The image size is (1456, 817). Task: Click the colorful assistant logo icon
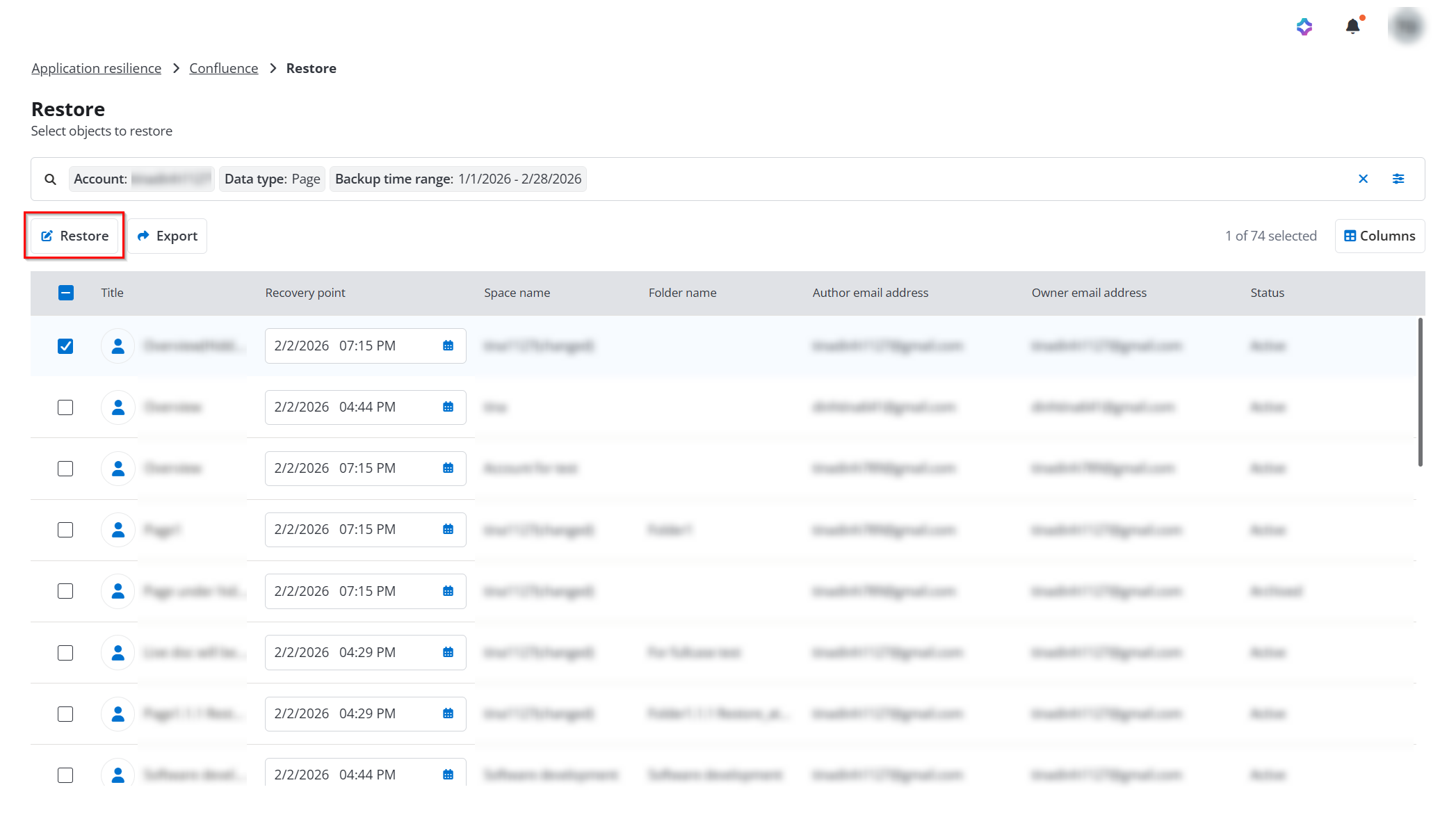click(x=1304, y=26)
